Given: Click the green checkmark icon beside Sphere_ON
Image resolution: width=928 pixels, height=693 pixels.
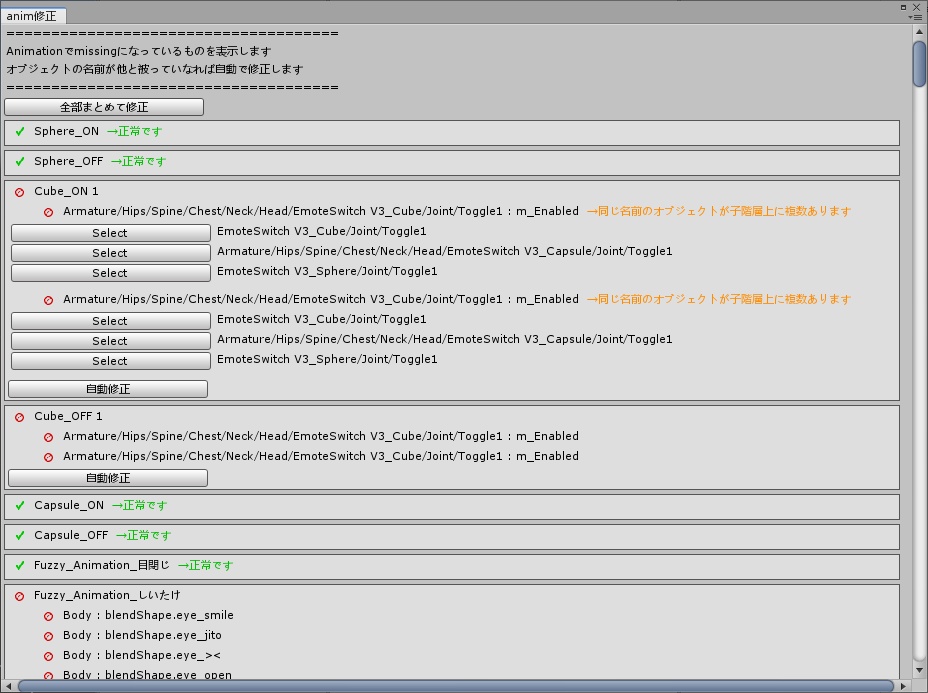Looking at the screenshot, I should (x=20, y=131).
